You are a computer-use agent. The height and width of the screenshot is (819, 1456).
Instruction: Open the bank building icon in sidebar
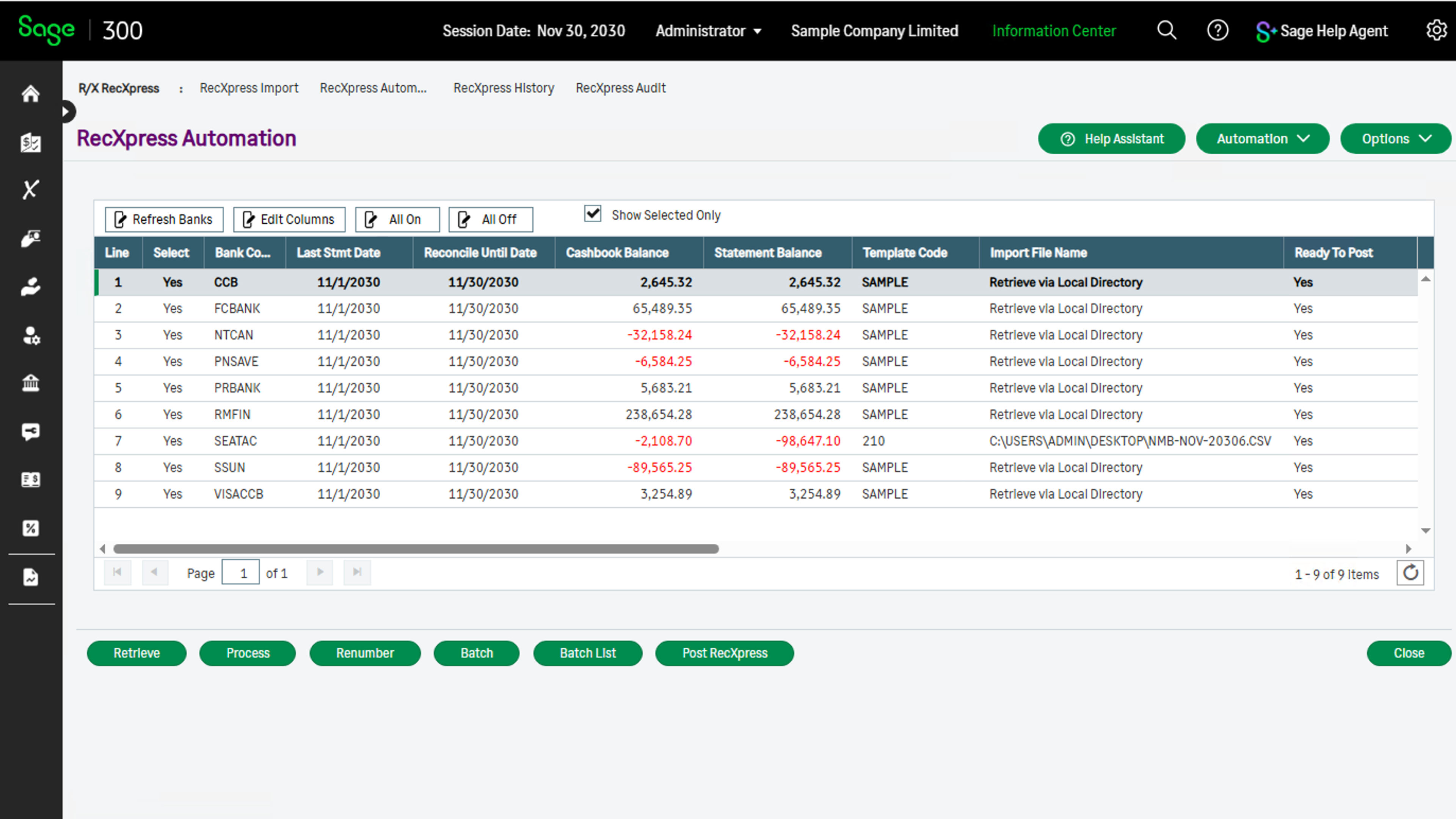tap(30, 383)
